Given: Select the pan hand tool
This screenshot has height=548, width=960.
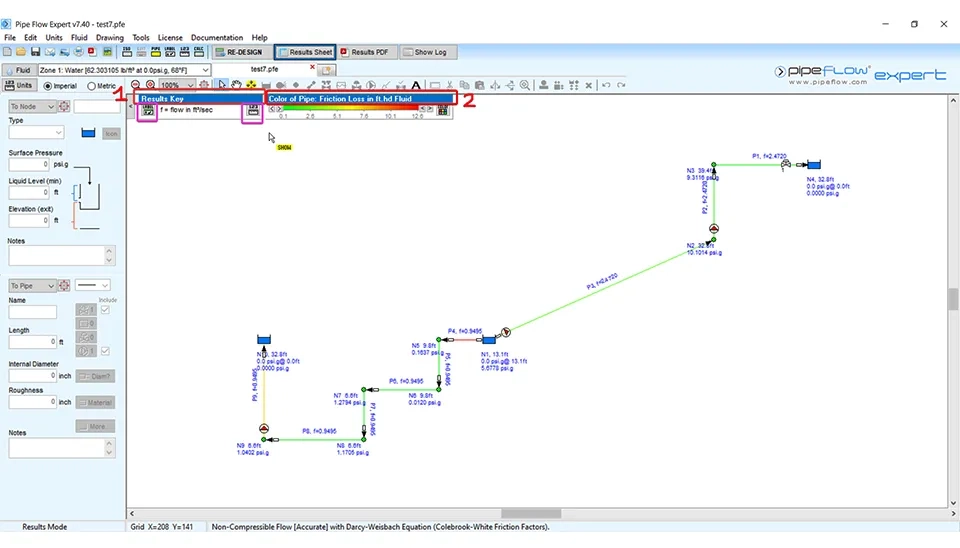Looking at the screenshot, I should 237,86.
